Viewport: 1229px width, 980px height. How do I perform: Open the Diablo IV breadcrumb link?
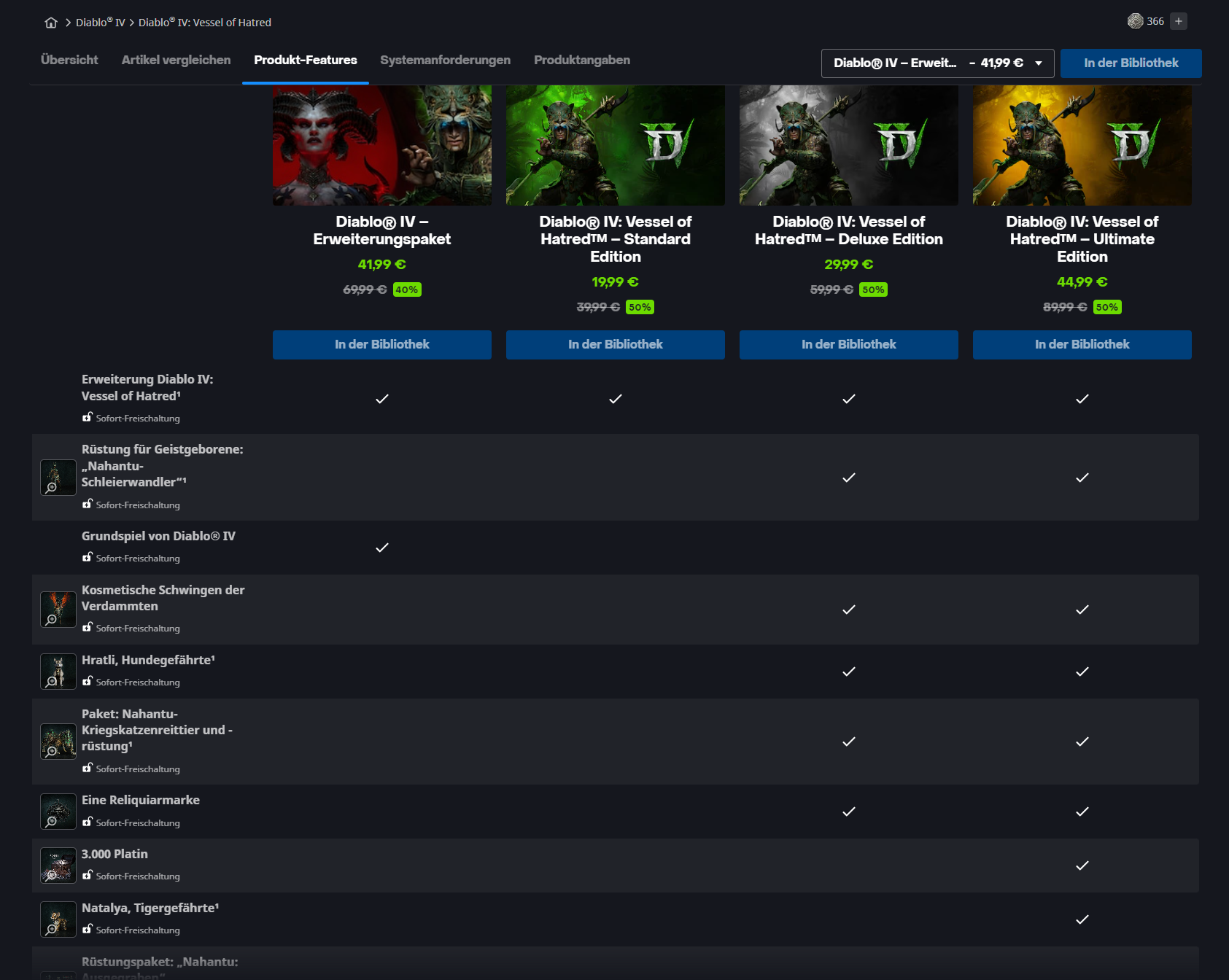(101, 23)
